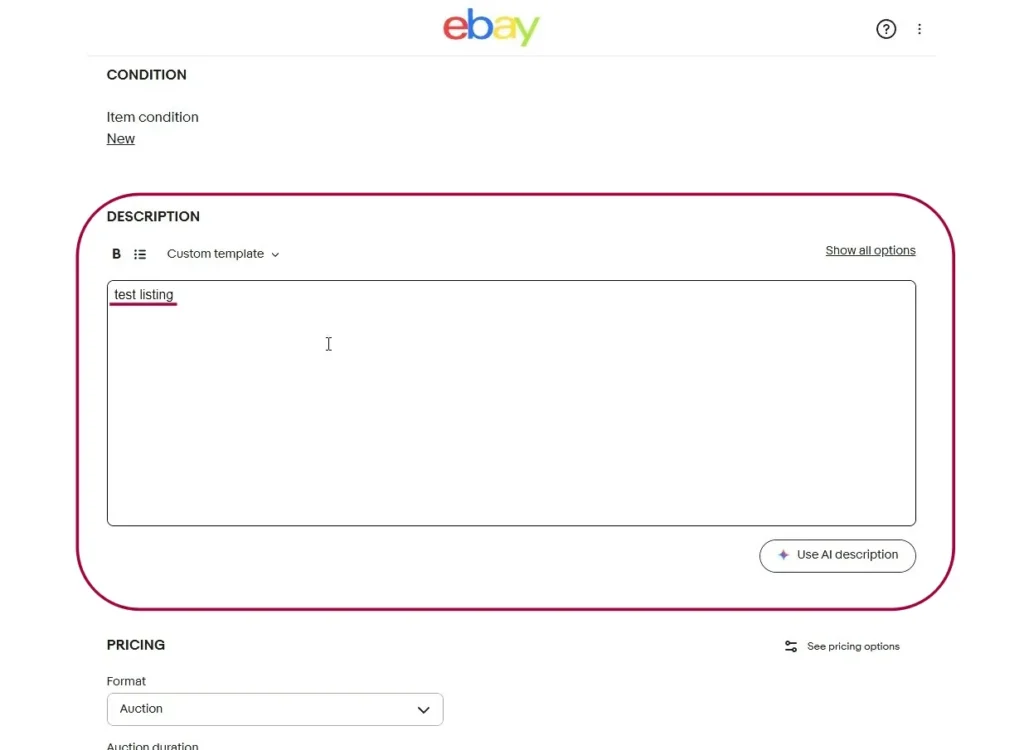1024x750 pixels.
Task: Open the help question mark icon
Action: coord(886,29)
